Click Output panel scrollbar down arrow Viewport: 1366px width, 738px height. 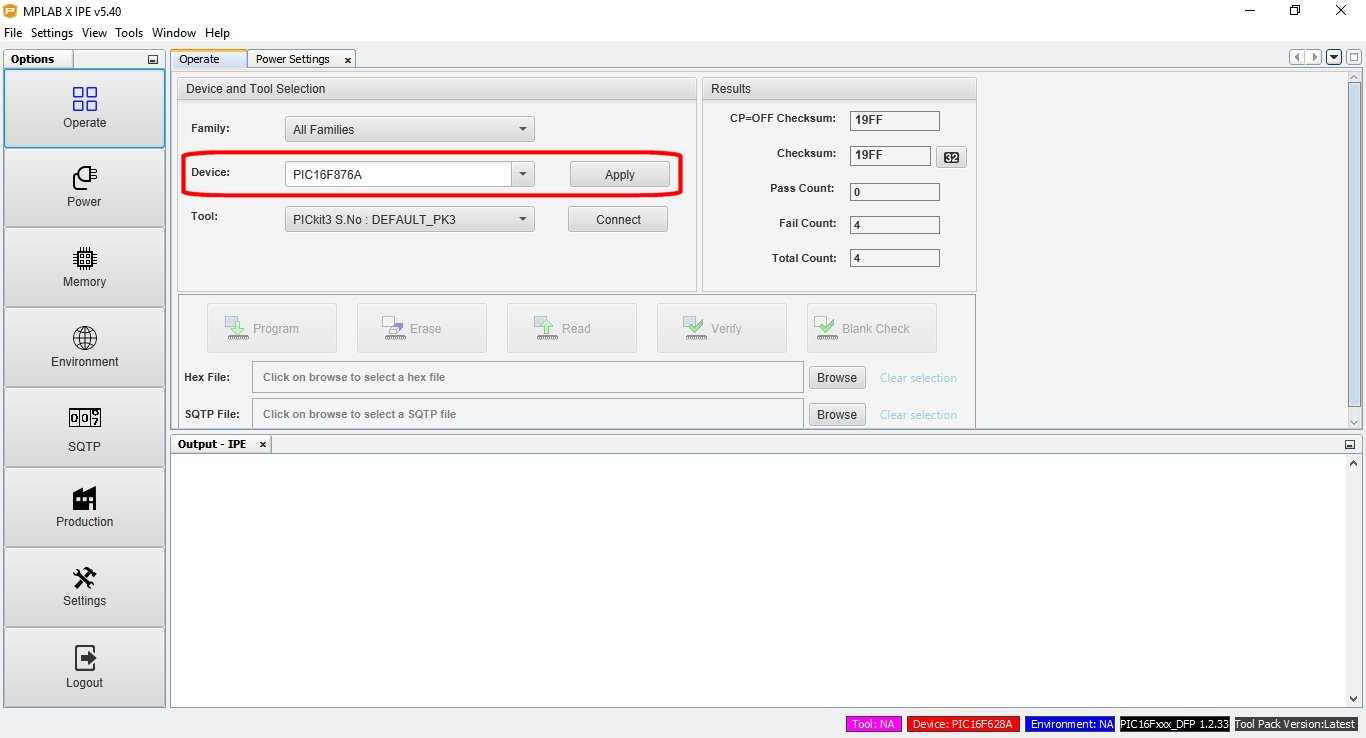1354,699
